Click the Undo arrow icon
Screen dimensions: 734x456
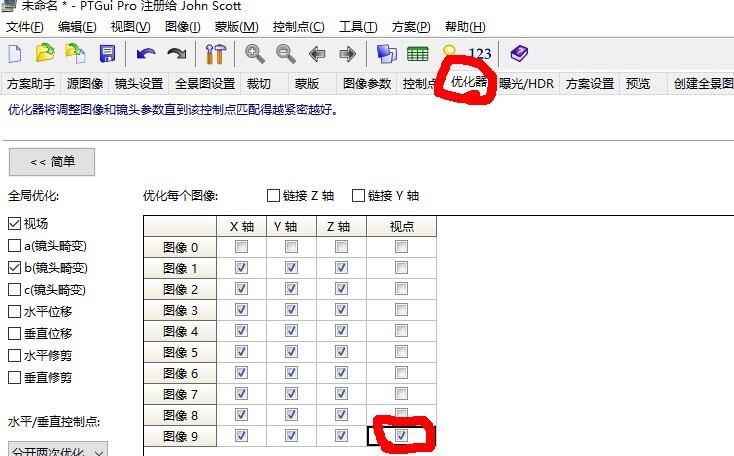click(x=146, y=54)
